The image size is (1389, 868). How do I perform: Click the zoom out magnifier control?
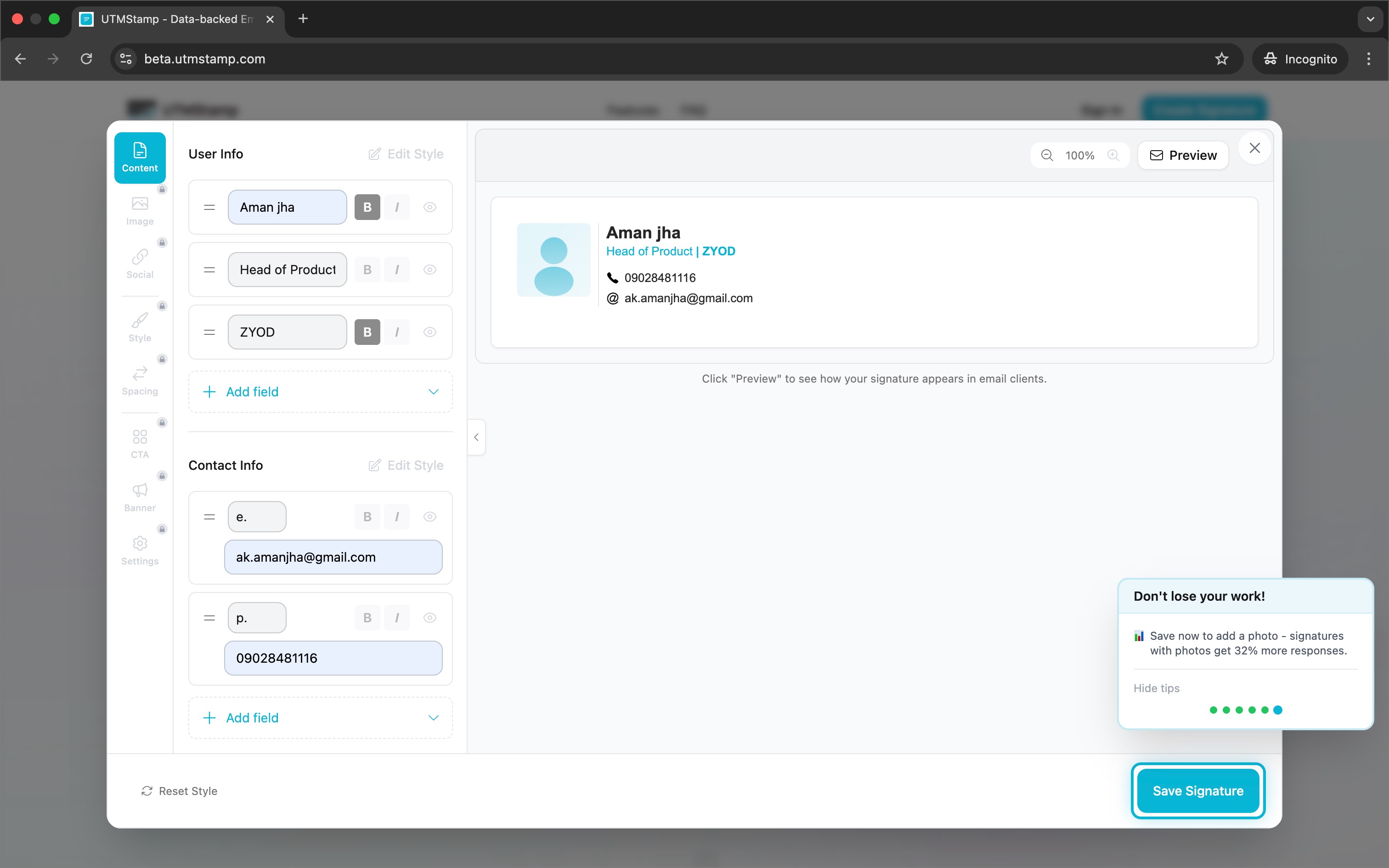click(1046, 155)
